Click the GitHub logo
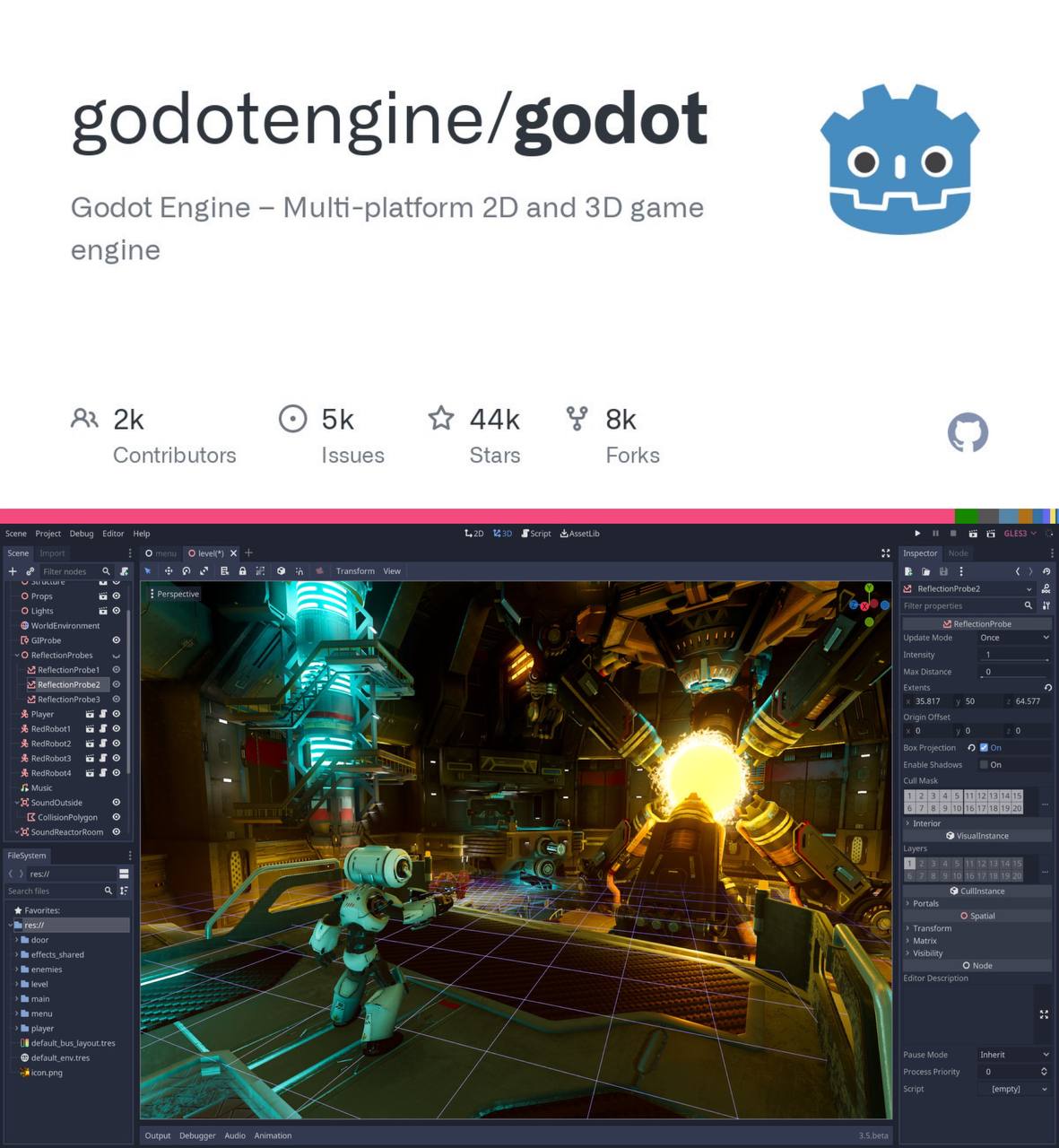 coord(968,432)
